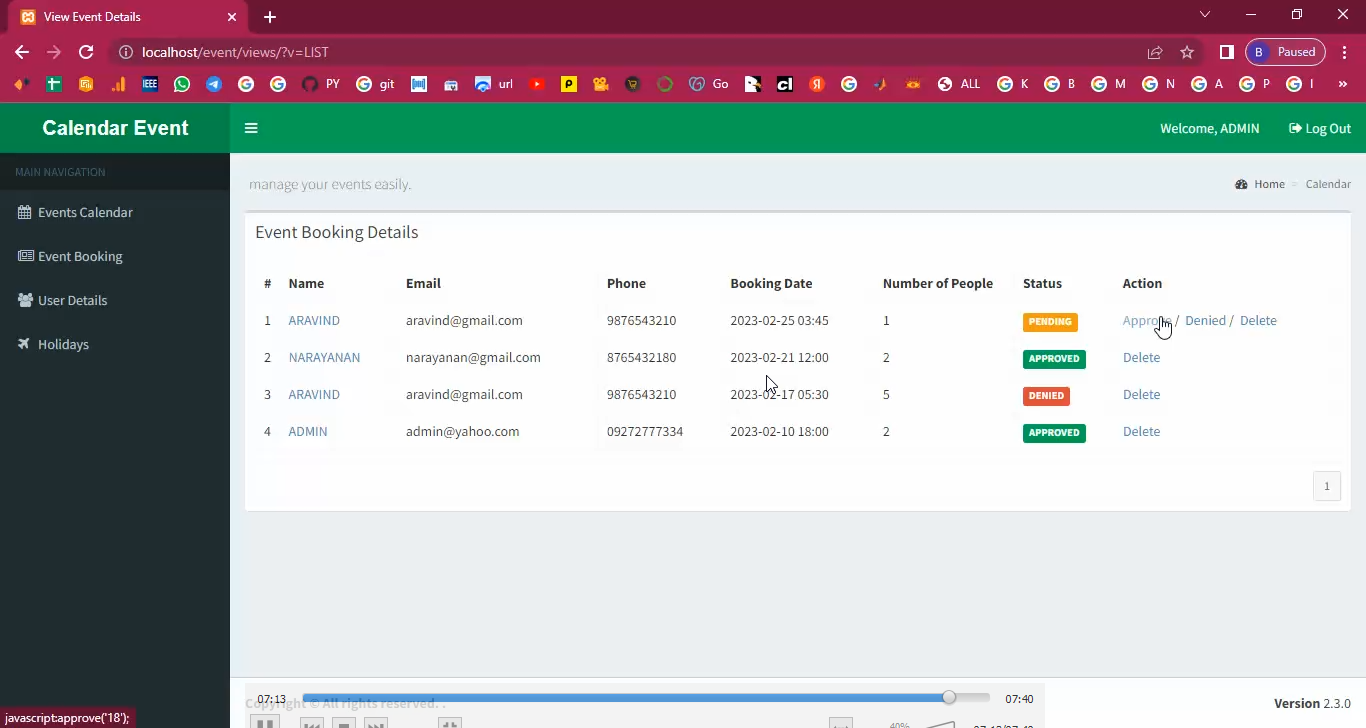The image size is (1366, 728).
Task: Reload the page with browser refresh icon
Action: (x=86, y=52)
